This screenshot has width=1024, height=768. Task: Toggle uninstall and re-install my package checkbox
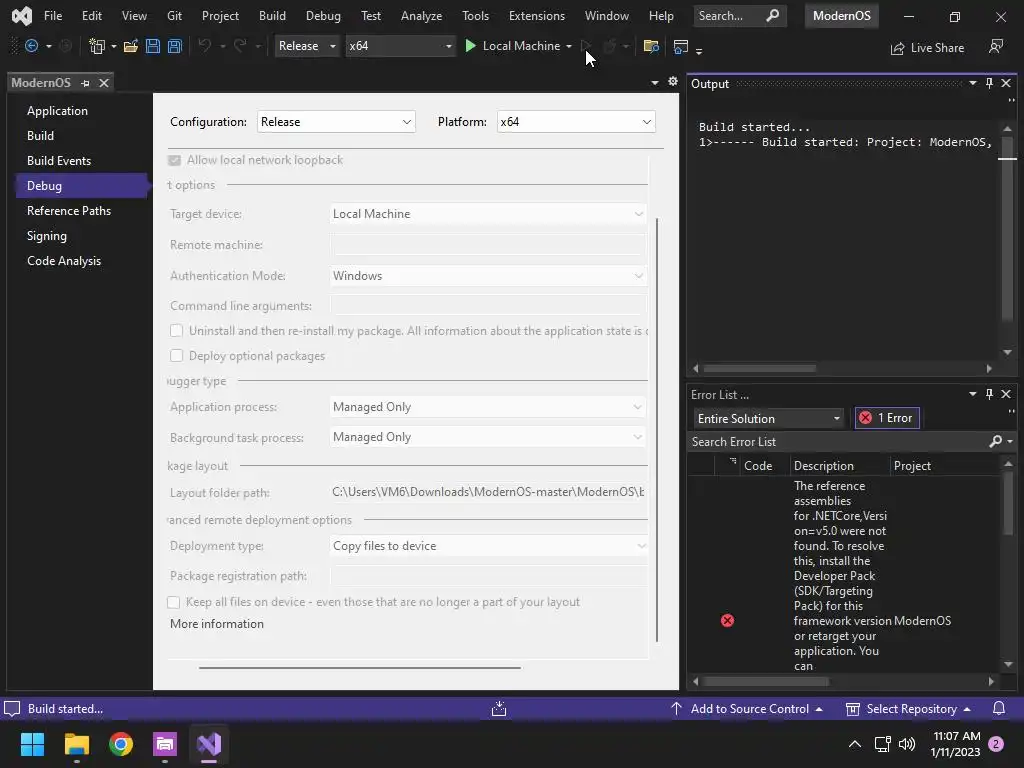pyautogui.click(x=176, y=330)
